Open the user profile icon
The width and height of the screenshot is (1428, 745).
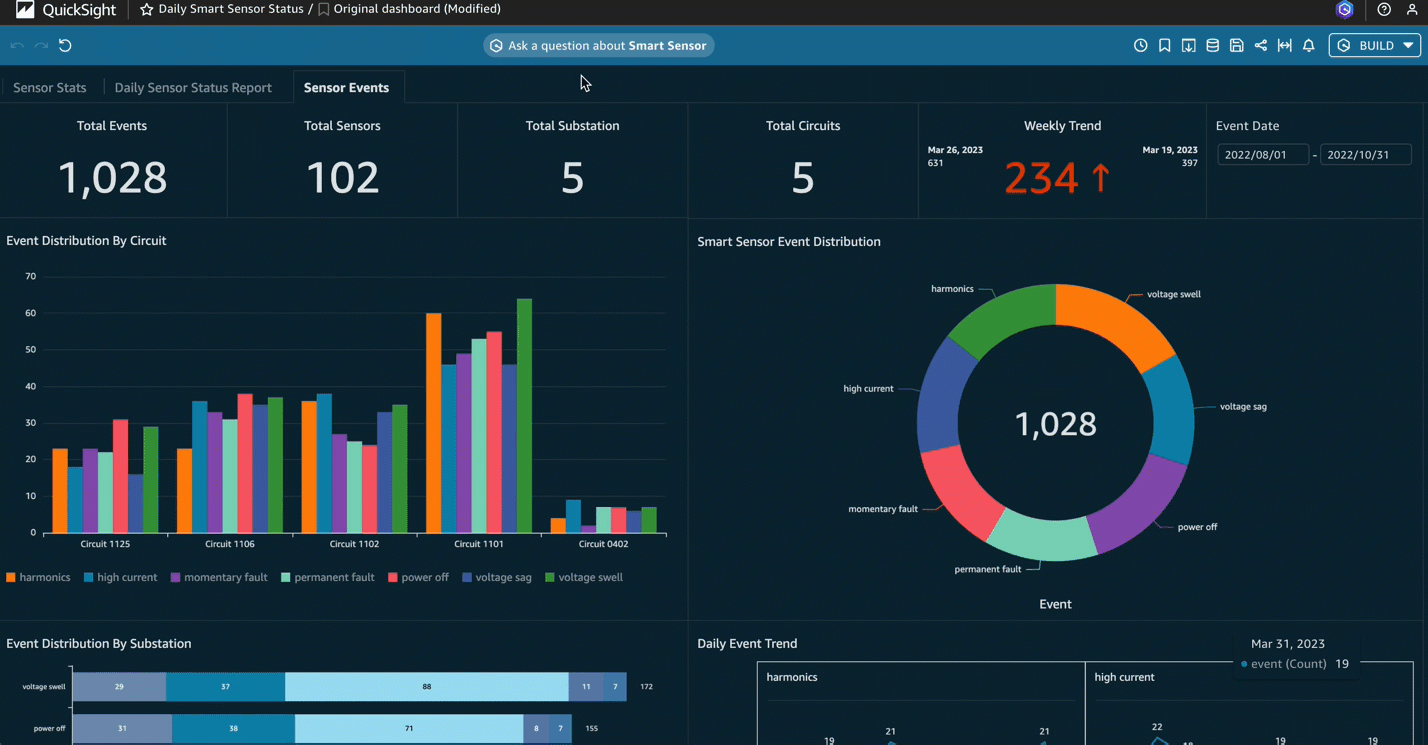click(1412, 10)
